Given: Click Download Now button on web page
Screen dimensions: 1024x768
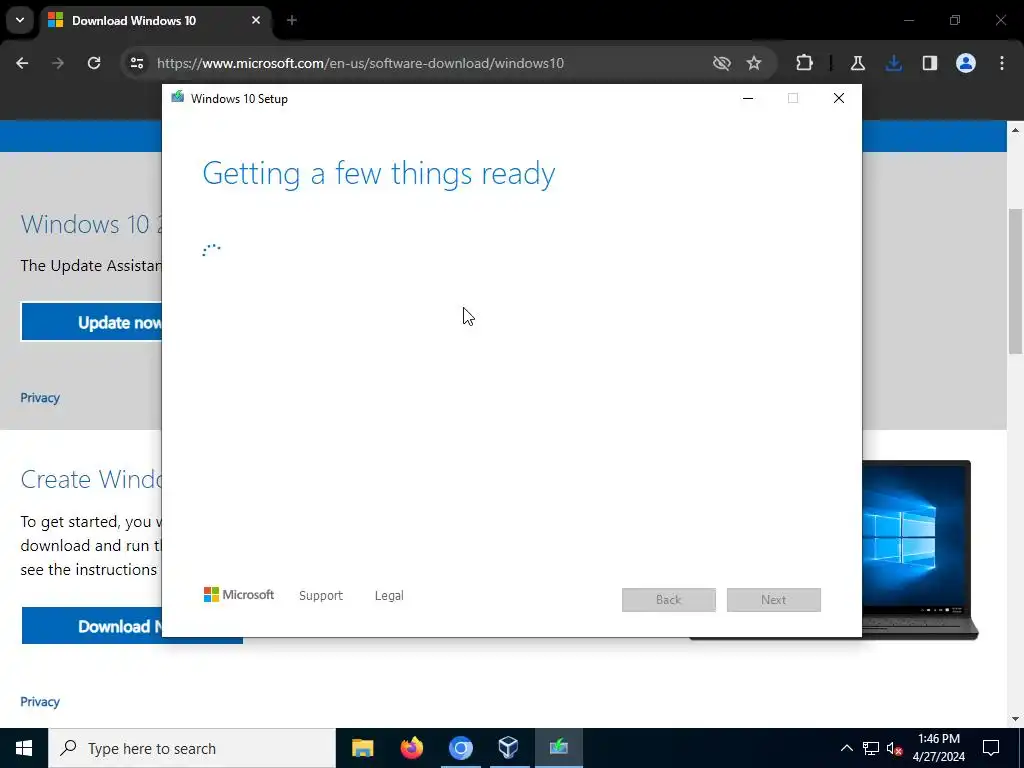Looking at the screenshot, I should pos(91,626).
